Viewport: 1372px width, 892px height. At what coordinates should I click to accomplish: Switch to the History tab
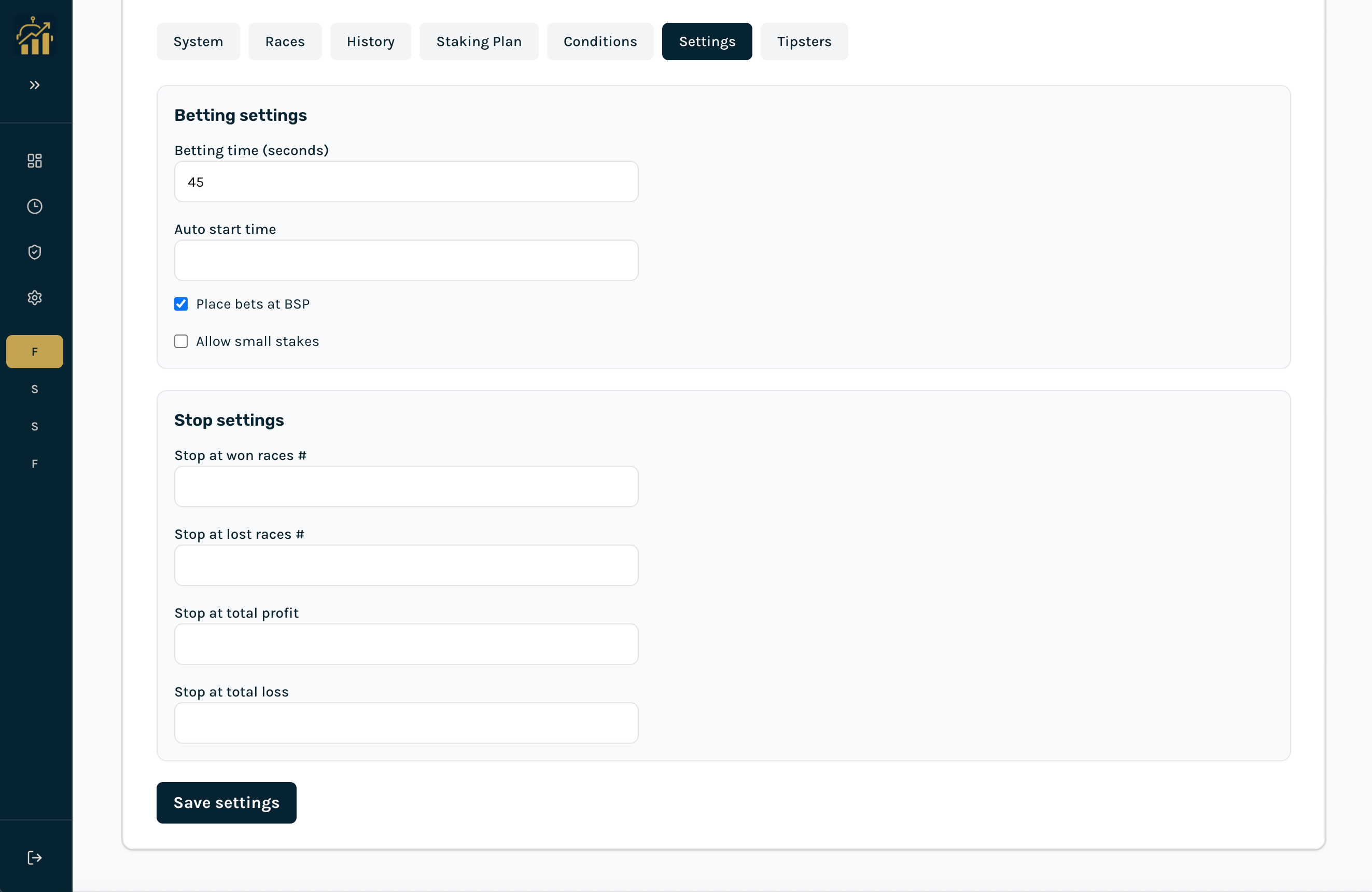[x=371, y=41]
